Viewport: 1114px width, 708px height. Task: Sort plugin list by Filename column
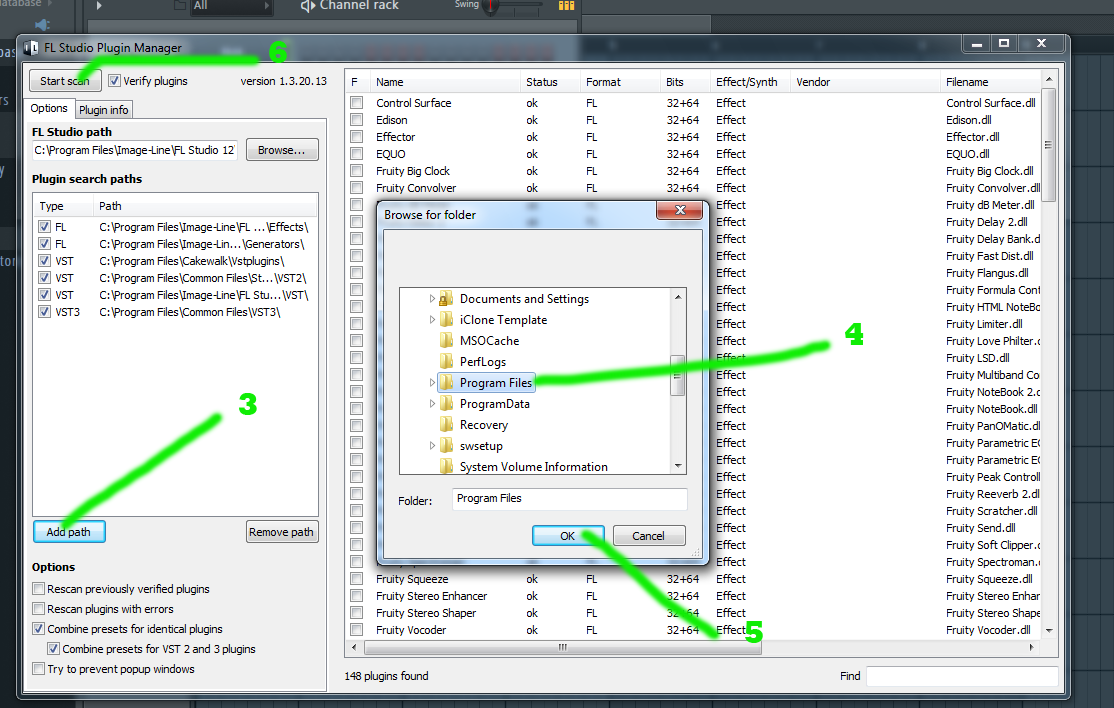991,82
